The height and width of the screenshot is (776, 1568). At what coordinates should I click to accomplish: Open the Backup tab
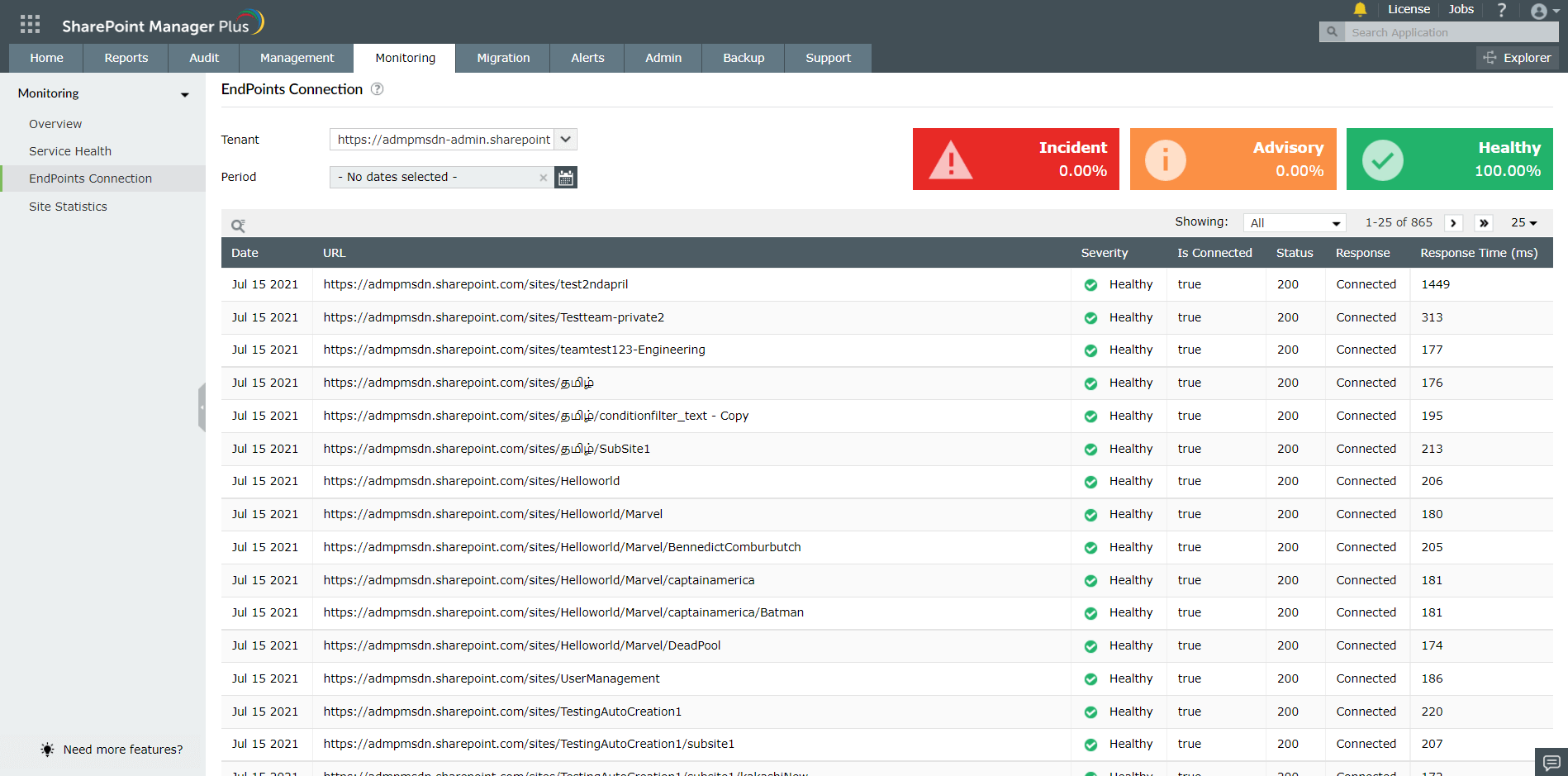pyautogui.click(x=743, y=58)
